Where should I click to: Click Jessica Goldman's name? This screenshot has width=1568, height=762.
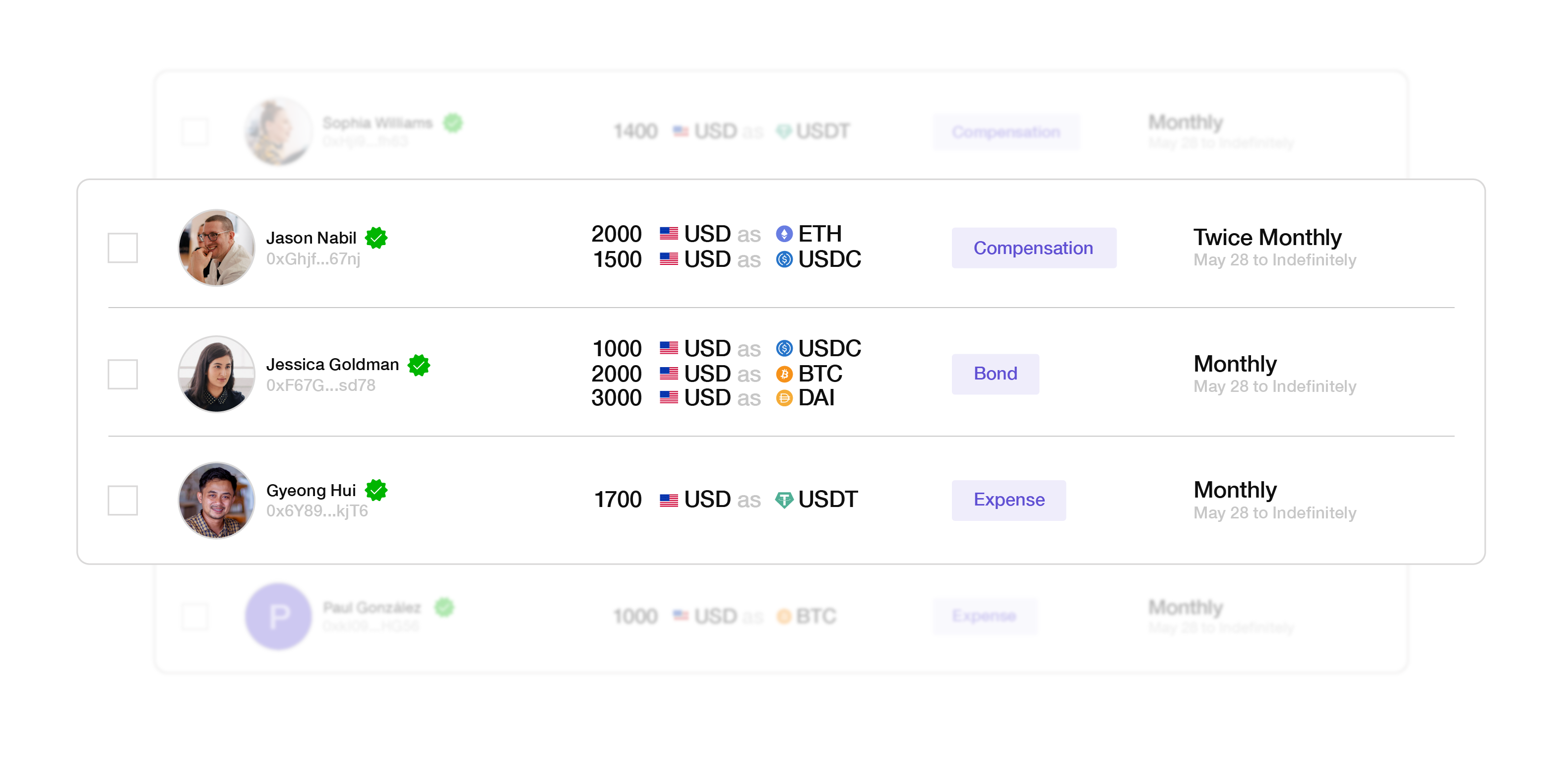tap(332, 364)
